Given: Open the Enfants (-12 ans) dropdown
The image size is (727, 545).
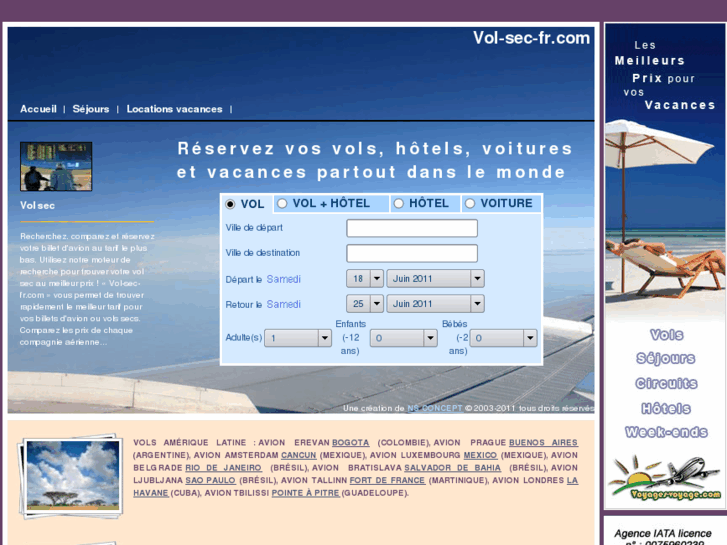Looking at the screenshot, I should 403,338.
